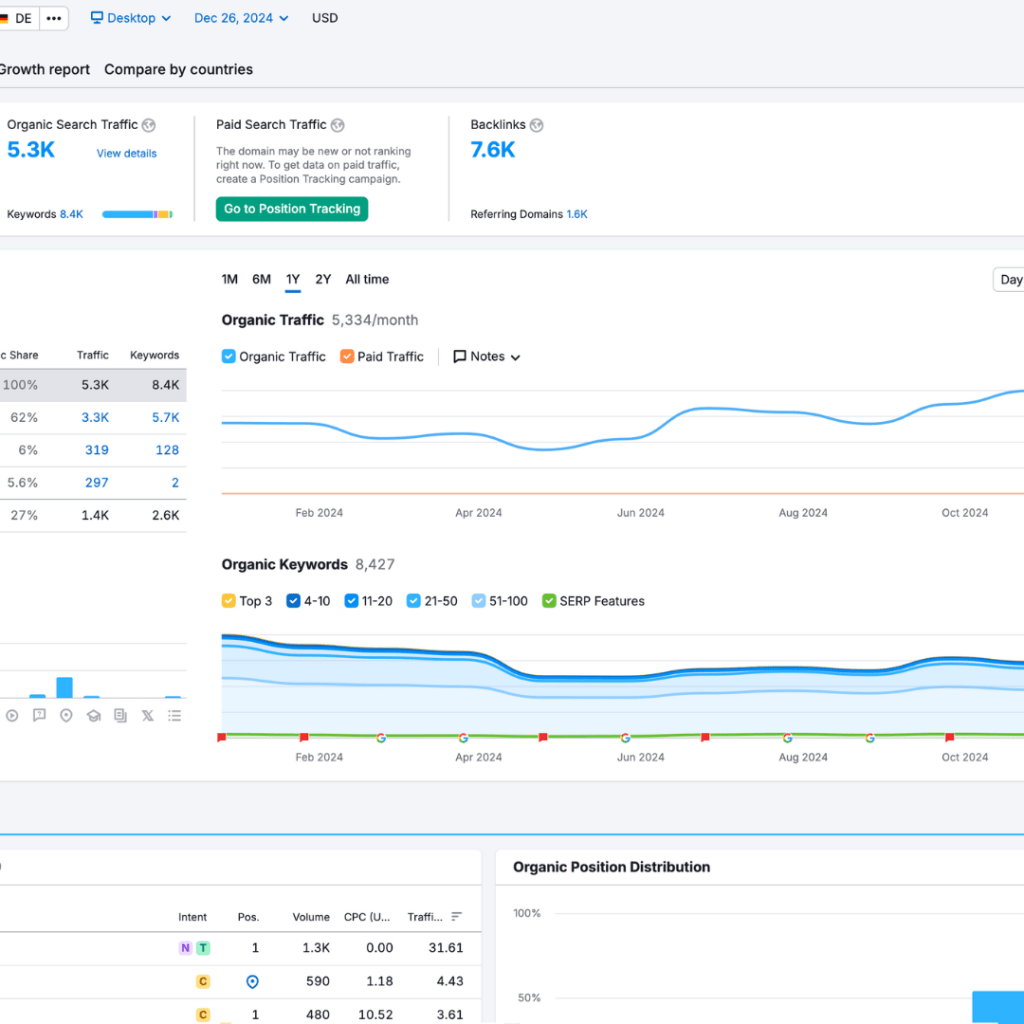This screenshot has width=1024, height=1024.
Task: Click the globe icon beside Organic Search Traffic
Action: click(x=149, y=125)
